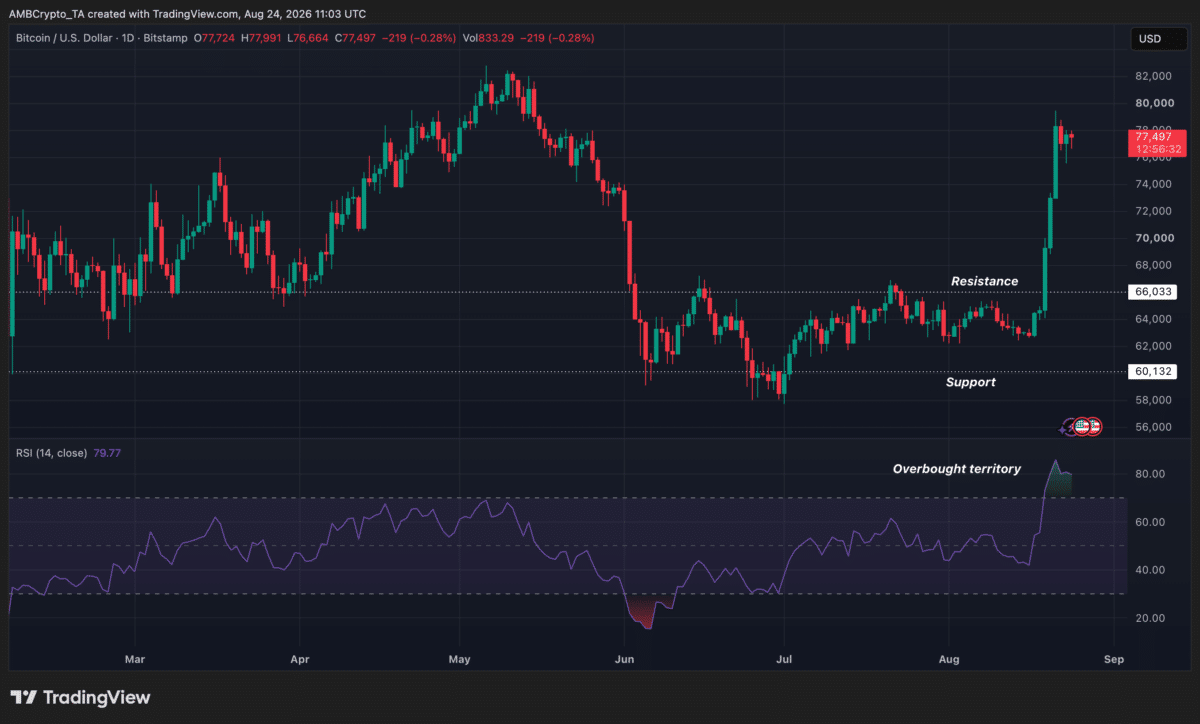The image size is (1200, 724).
Task: Click the 56,000 price axis label
Action: pos(1154,427)
